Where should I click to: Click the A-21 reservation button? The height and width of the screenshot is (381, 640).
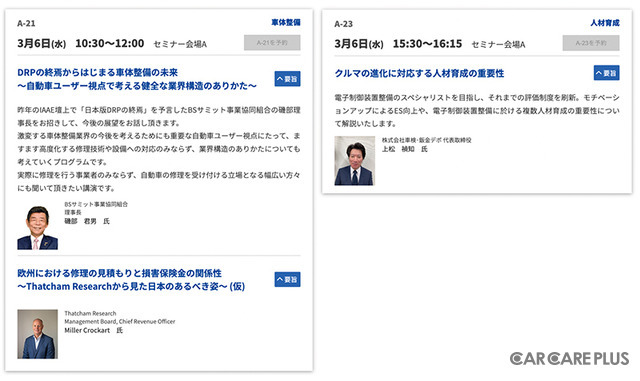[272, 42]
